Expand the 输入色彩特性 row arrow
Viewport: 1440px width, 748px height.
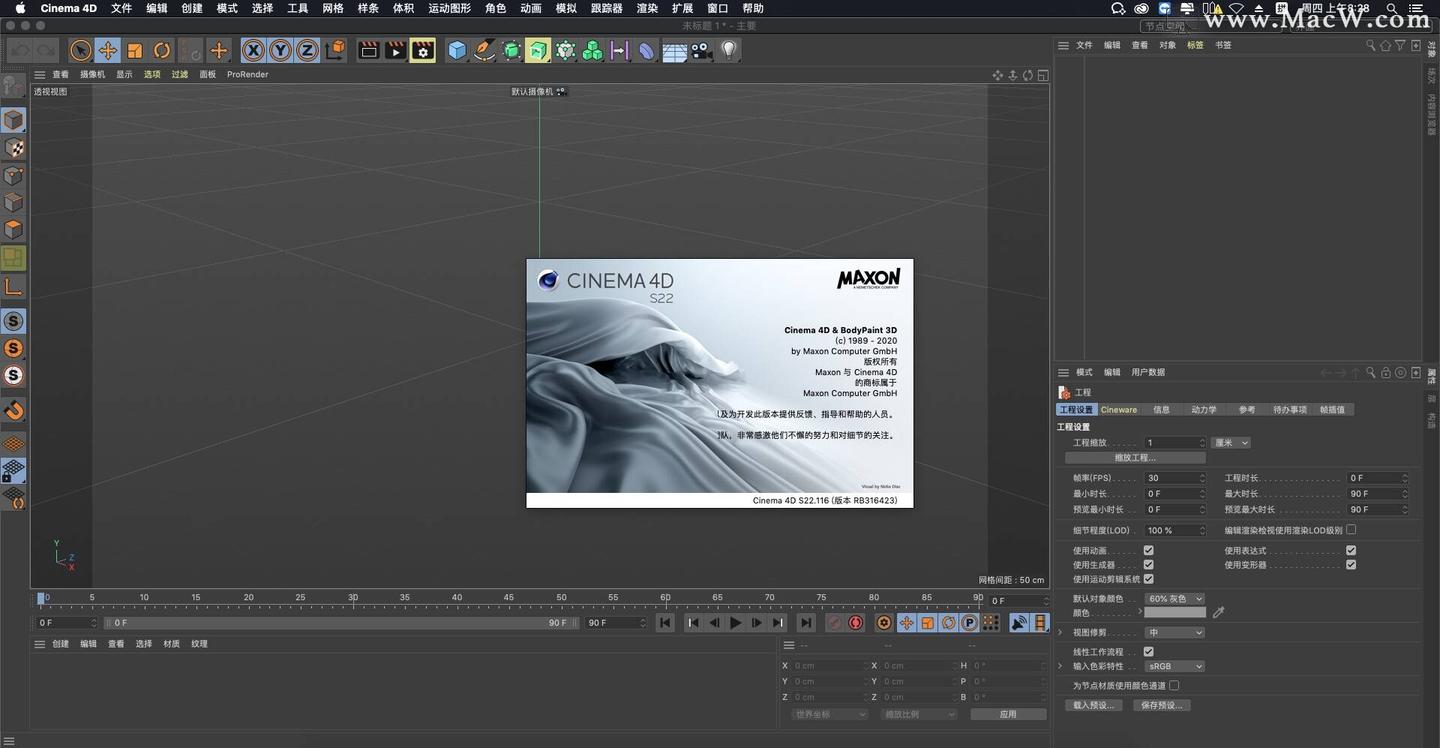1061,666
